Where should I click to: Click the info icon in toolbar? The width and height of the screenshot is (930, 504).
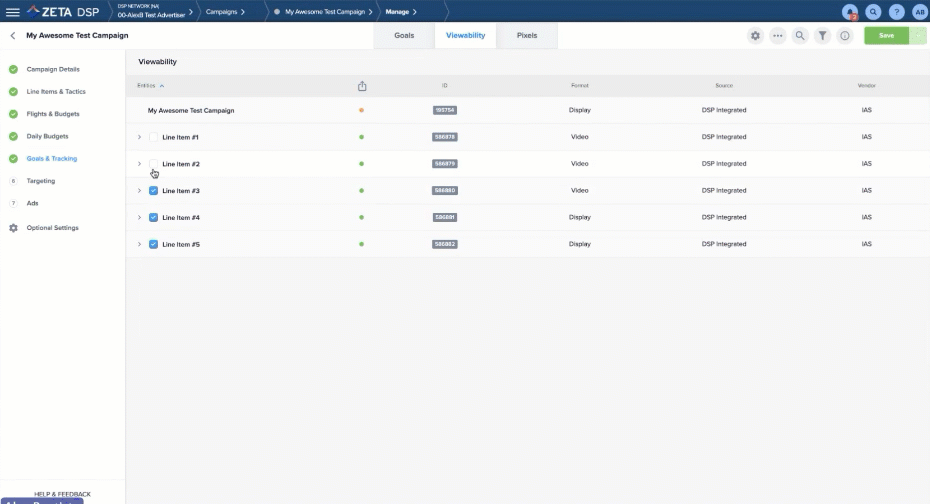845,35
